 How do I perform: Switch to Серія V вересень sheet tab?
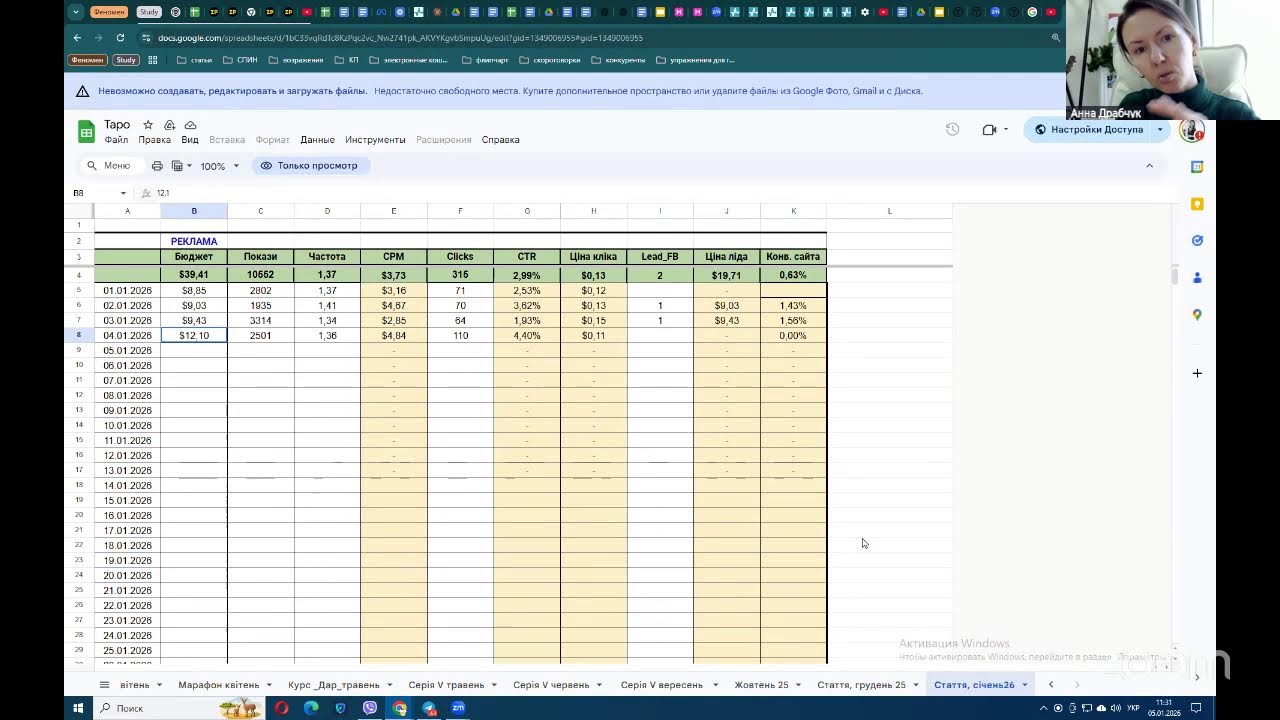[661, 685]
